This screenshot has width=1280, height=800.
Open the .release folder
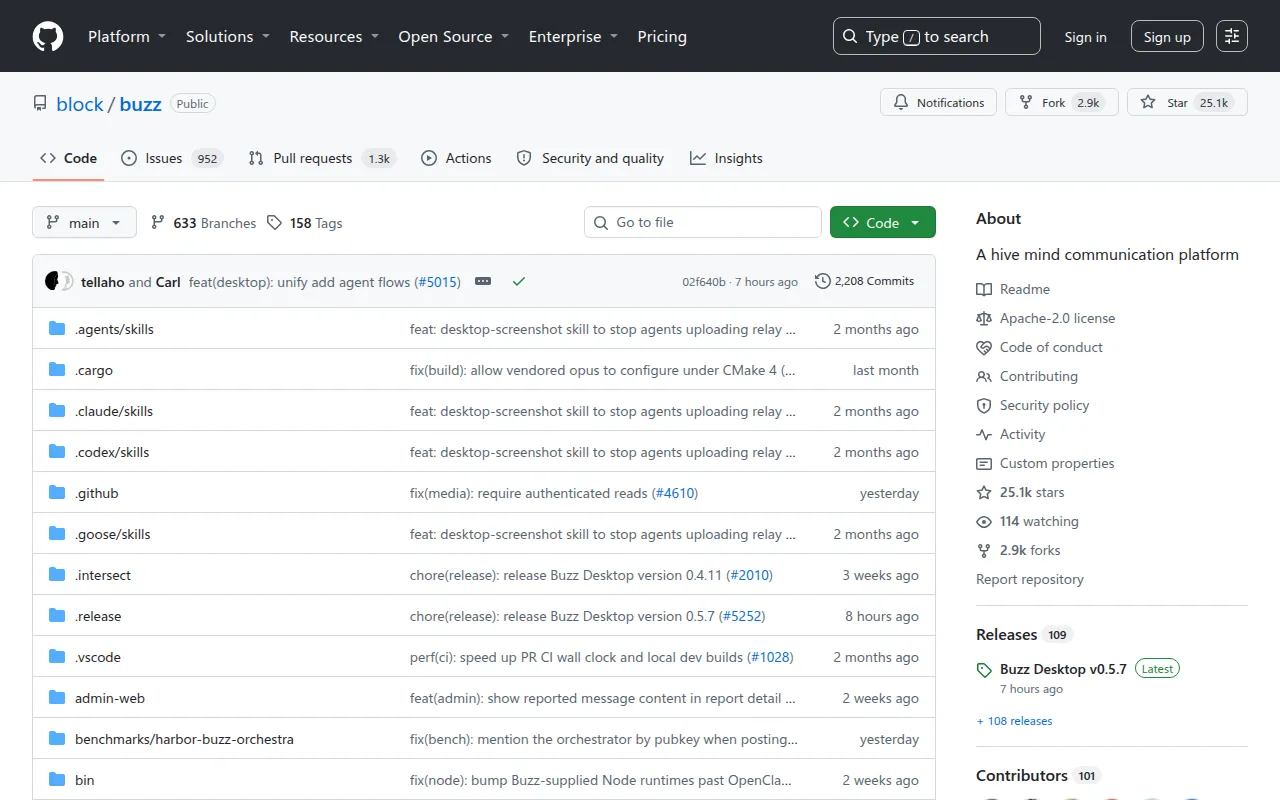[x=98, y=616]
